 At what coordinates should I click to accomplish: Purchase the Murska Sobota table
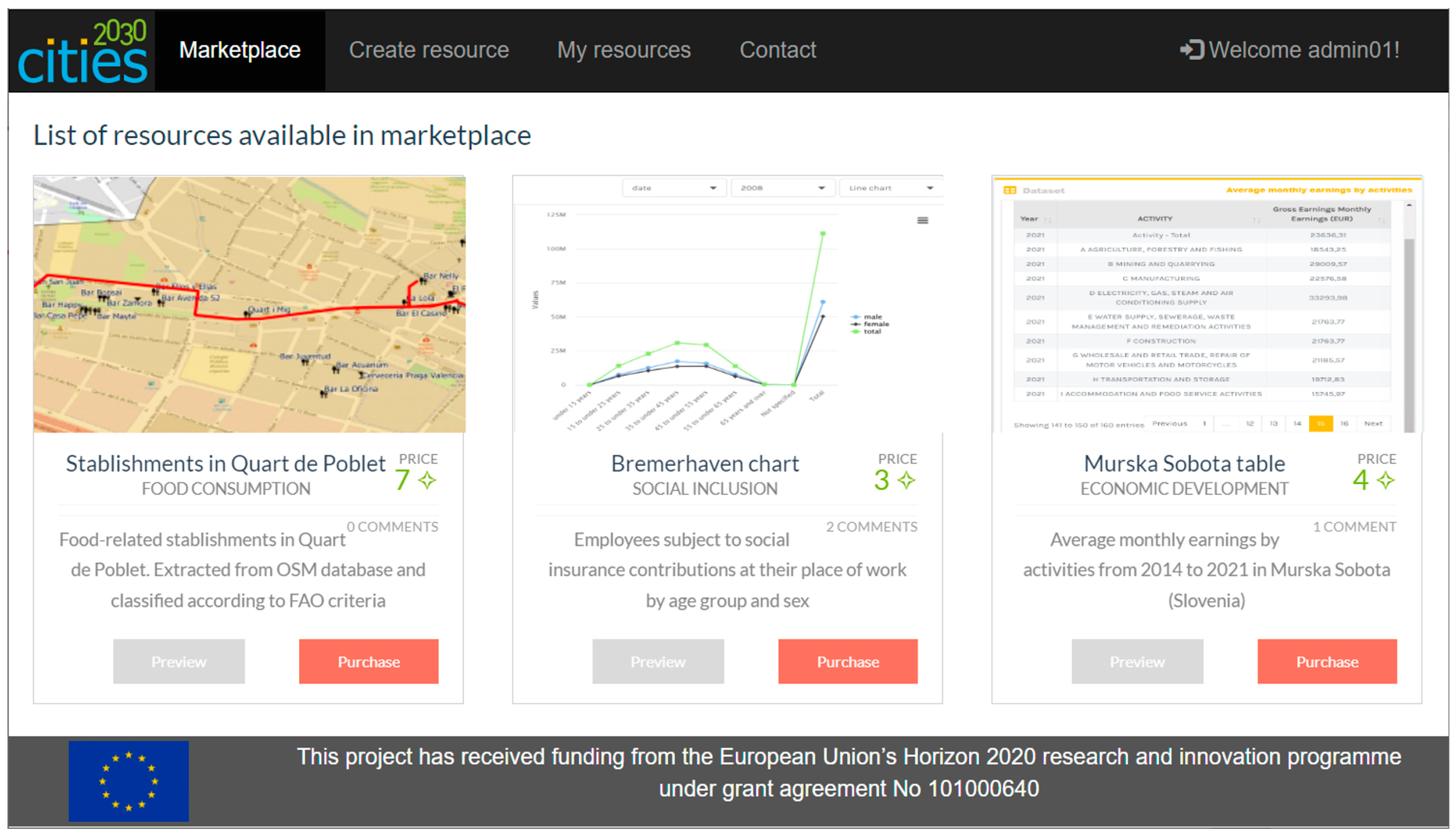point(1327,661)
